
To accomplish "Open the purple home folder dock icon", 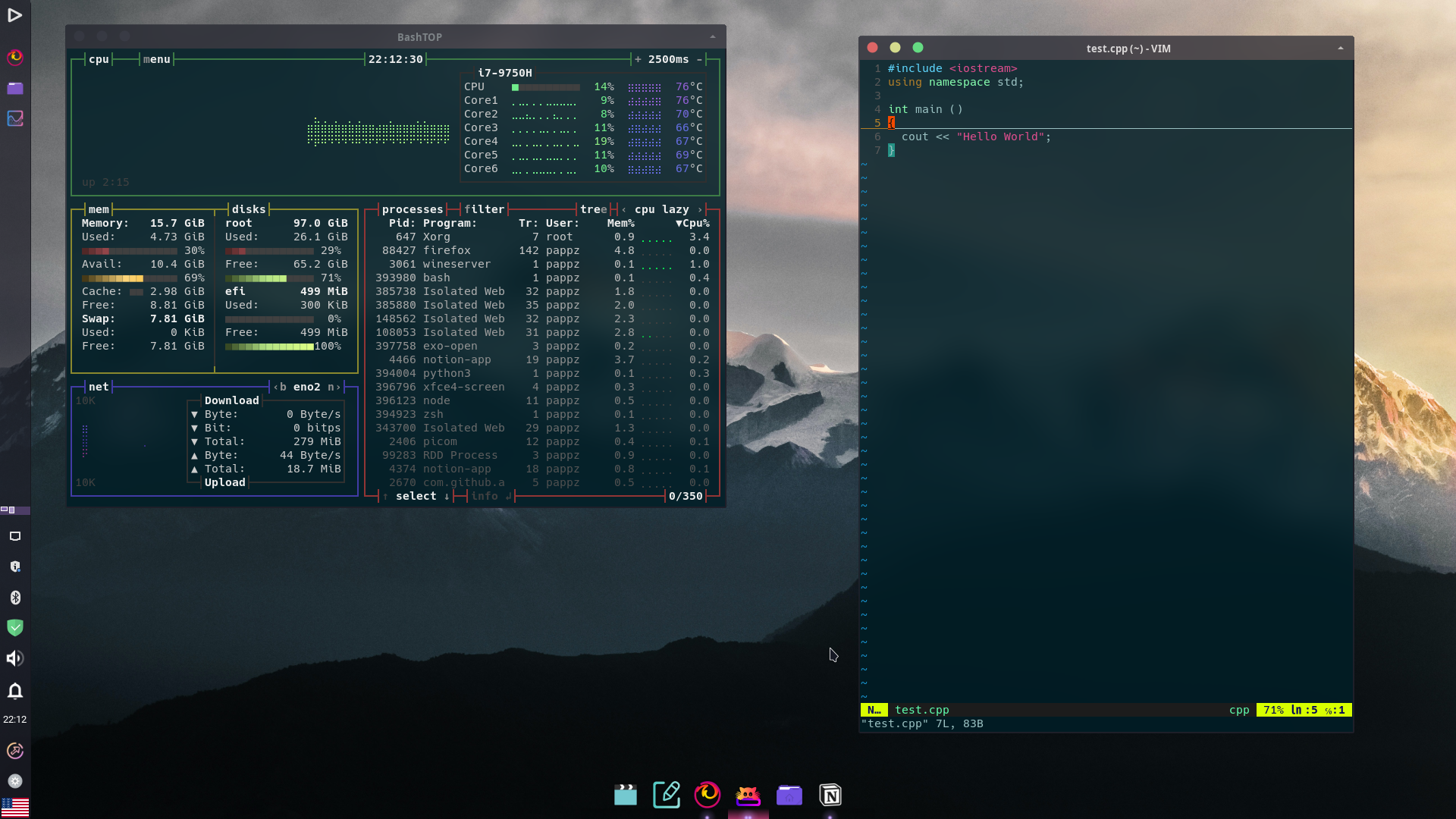I will click(789, 795).
